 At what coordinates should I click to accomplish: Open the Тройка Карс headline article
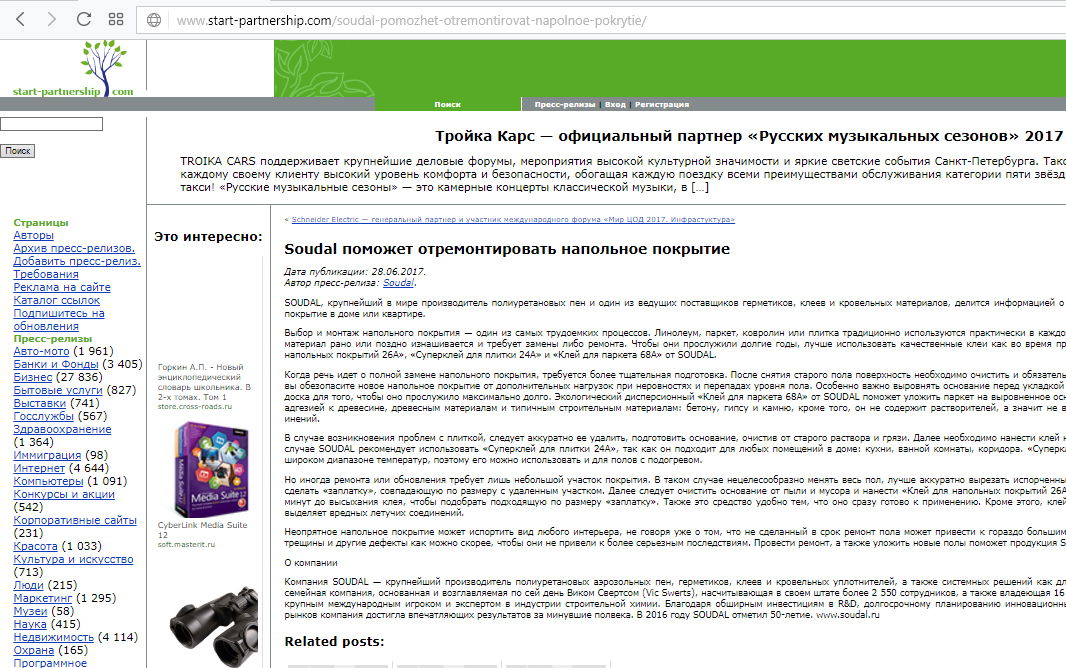749,136
